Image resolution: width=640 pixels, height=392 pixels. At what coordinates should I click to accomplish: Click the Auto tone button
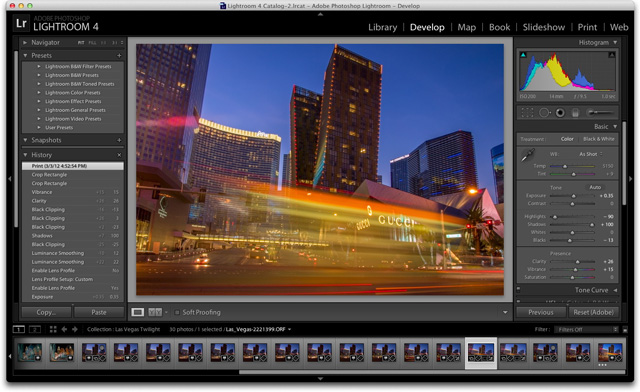(x=595, y=187)
